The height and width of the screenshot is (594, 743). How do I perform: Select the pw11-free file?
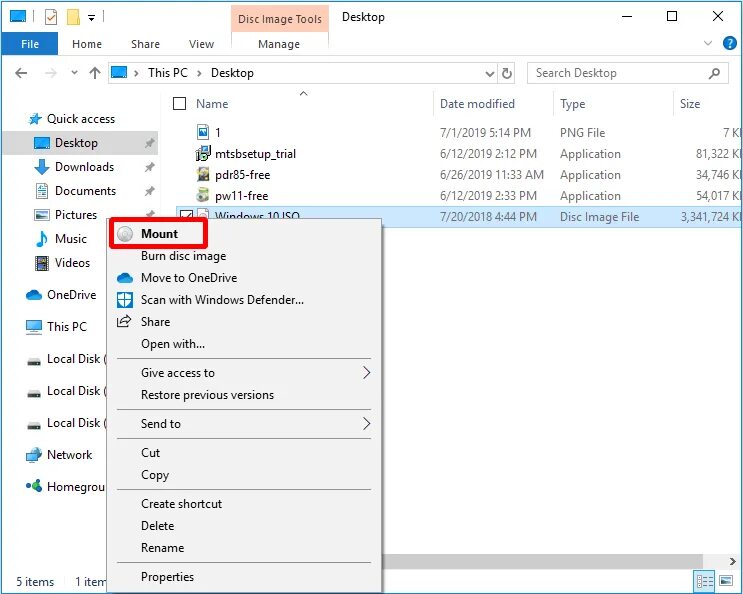click(x=242, y=196)
